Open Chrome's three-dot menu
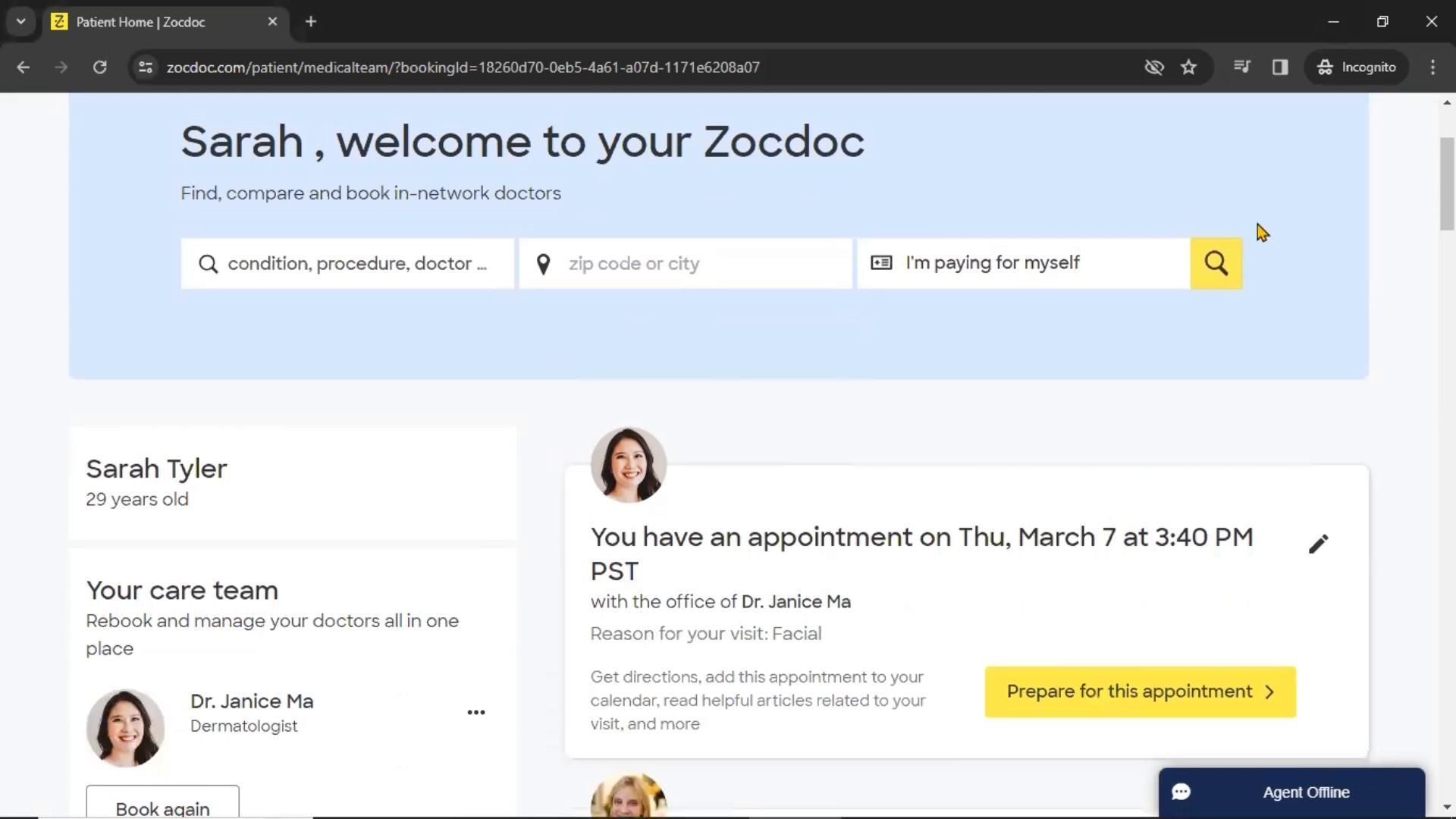This screenshot has width=1456, height=819. click(x=1432, y=67)
